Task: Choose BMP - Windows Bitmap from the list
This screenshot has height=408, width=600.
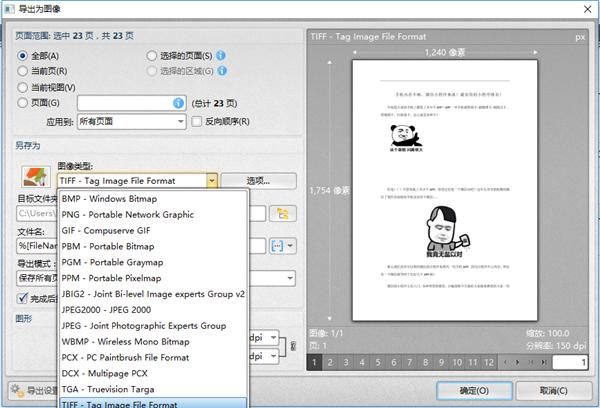Action: [x=153, y=199]
